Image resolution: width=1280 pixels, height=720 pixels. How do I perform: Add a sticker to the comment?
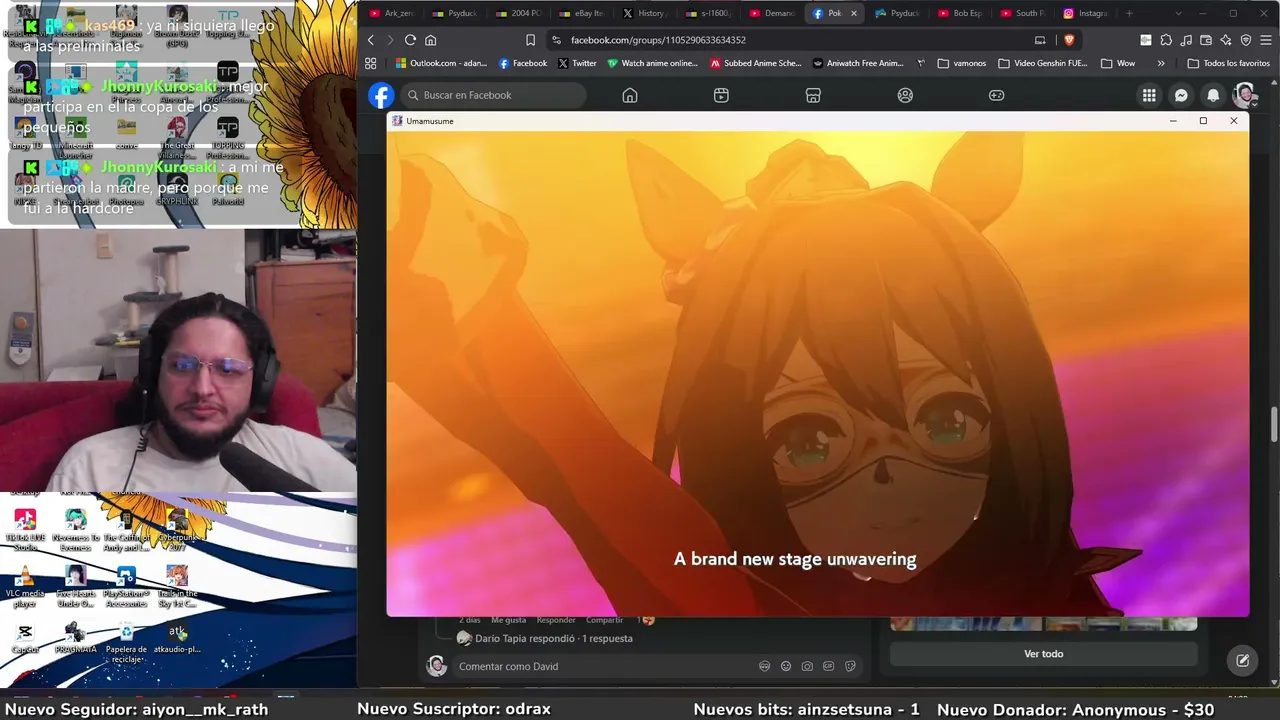click(x=850, y=666)
